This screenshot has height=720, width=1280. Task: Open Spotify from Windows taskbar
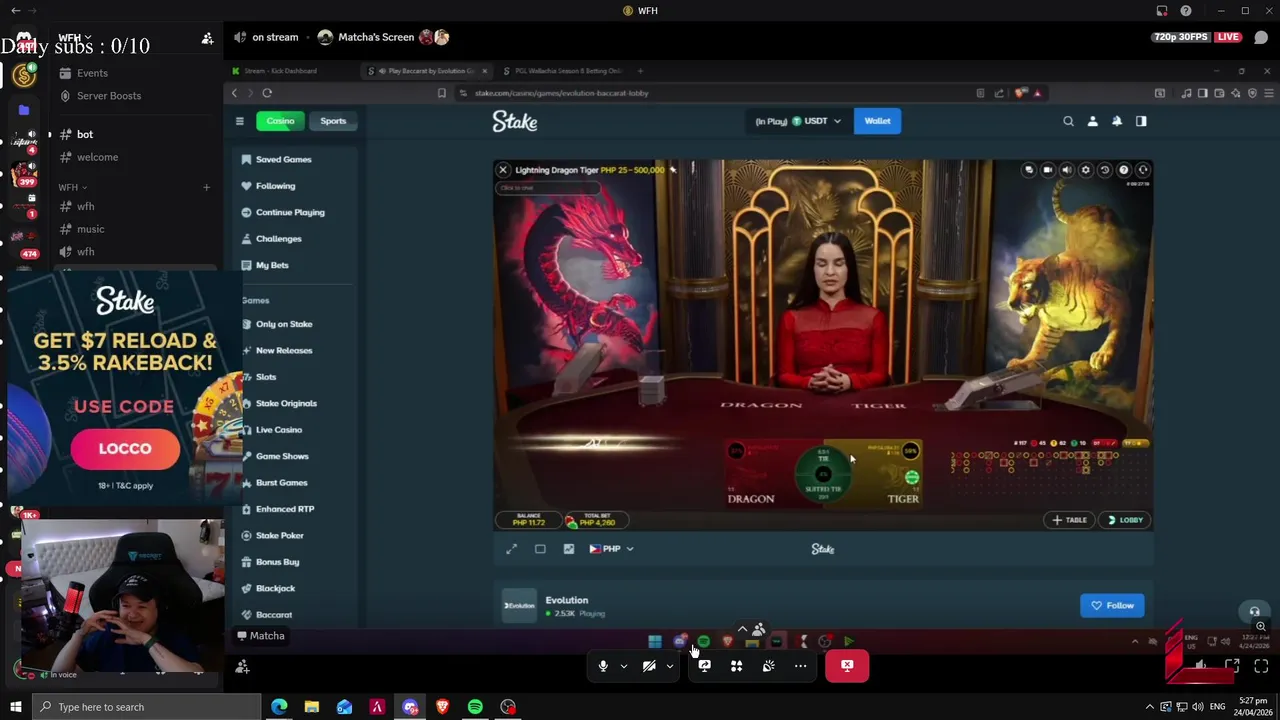pyautogui.click(x=475, y=707)
